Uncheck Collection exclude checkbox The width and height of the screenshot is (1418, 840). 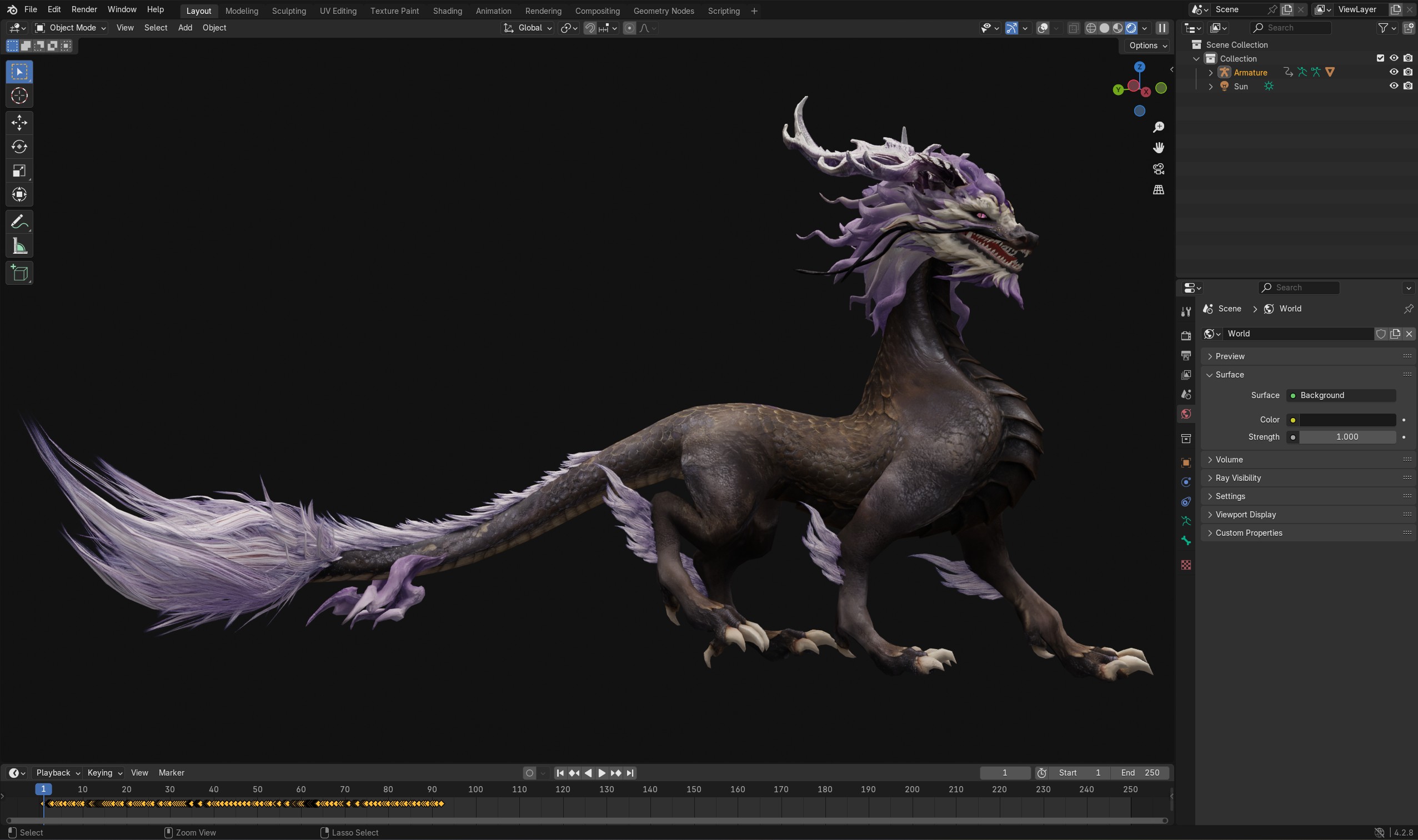[x=1380, y=58]
